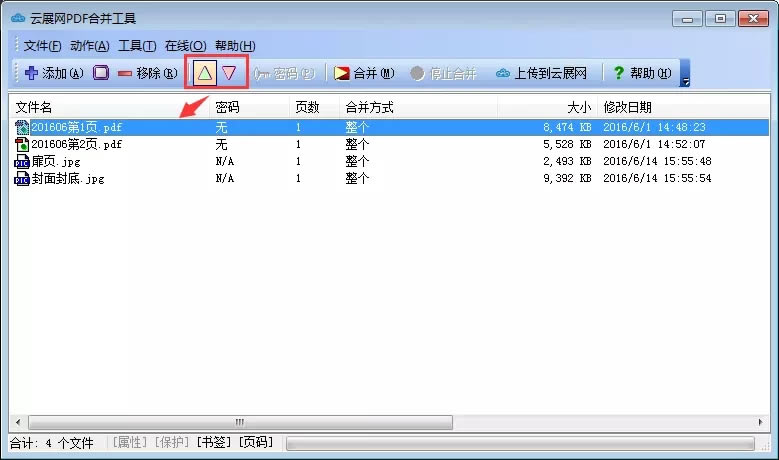Click [属性] in status bar
The height and width of the screenshot is (460, 779).
[x=129, y=442]
